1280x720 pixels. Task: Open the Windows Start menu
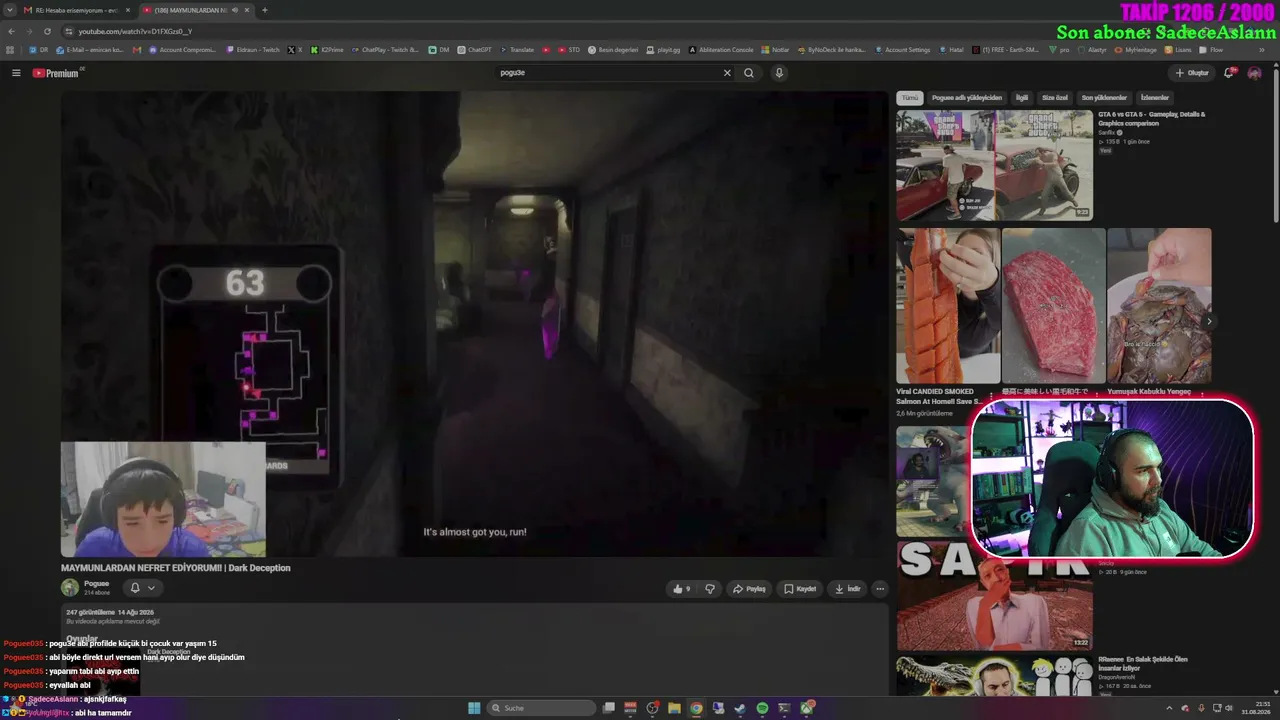pyautogui.click(x=474, y=708)
